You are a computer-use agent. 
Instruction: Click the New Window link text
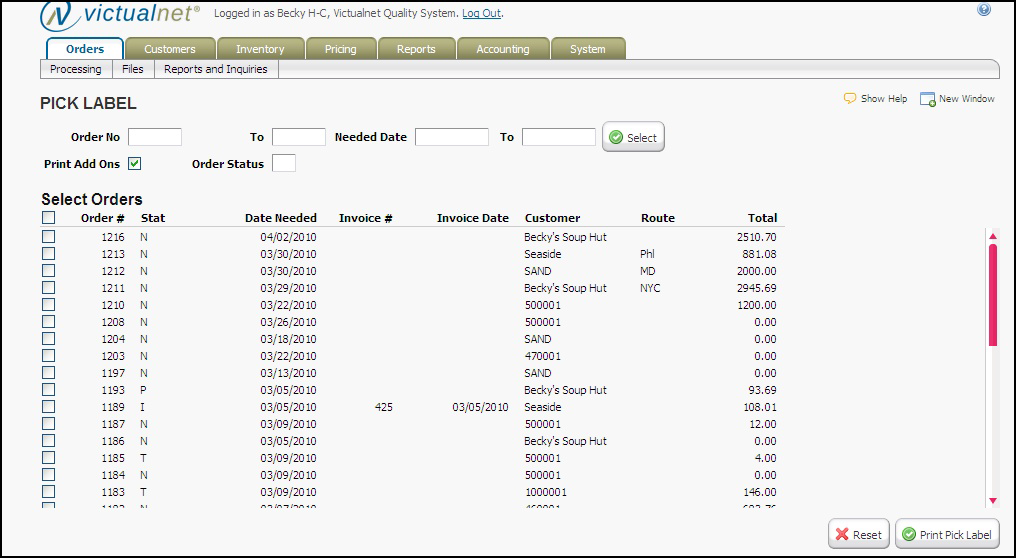pyautogui.click(x=967, y=99)
